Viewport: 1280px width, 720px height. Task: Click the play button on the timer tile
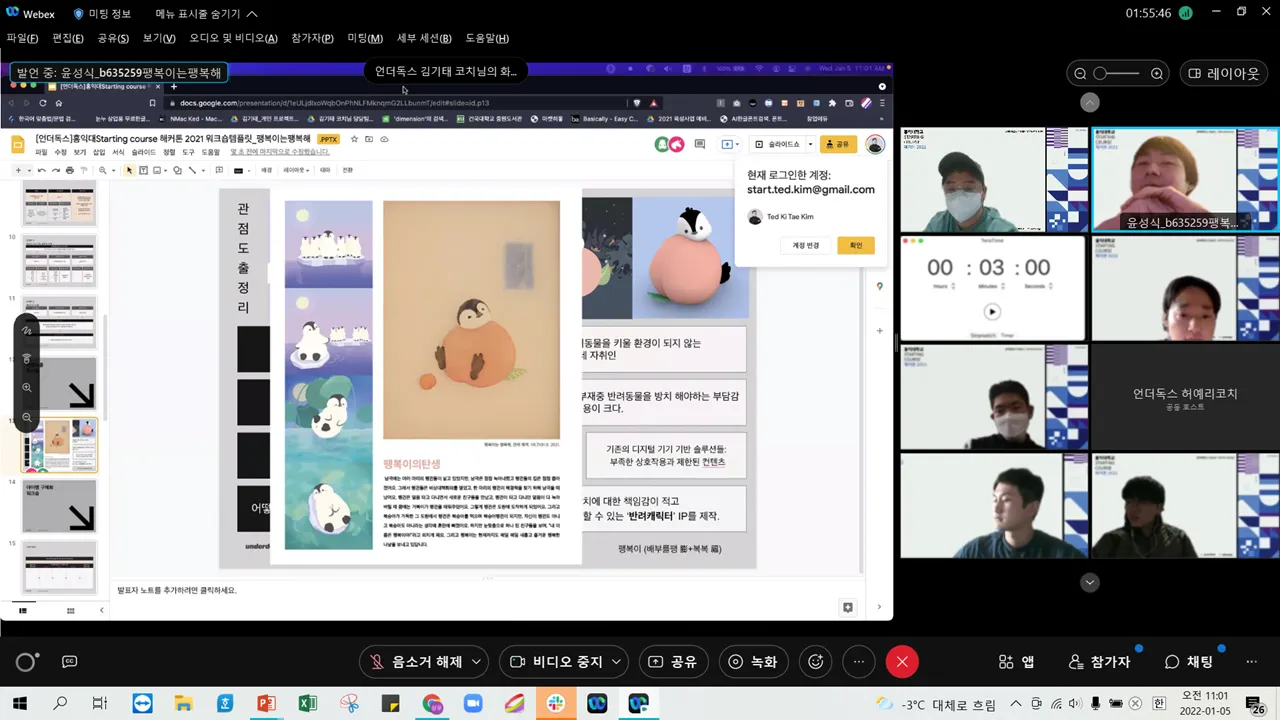(992, 311)
